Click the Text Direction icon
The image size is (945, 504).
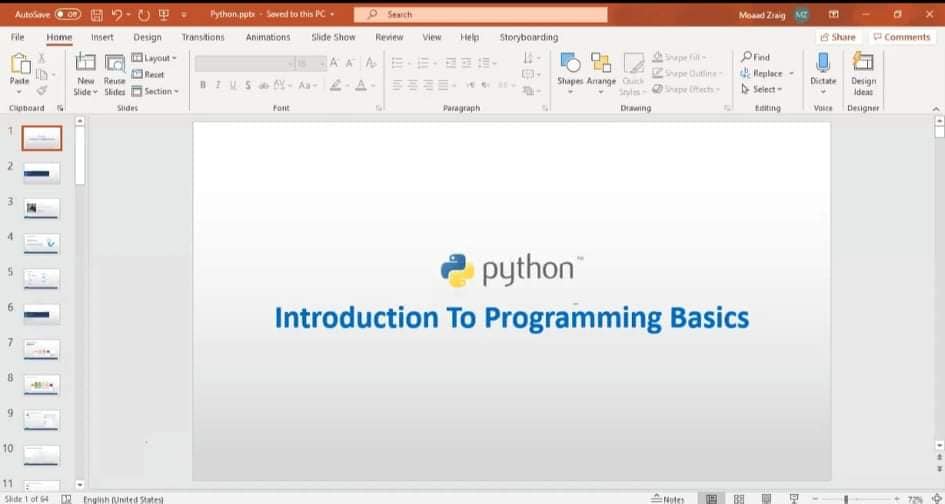click(x=530, y=58)
